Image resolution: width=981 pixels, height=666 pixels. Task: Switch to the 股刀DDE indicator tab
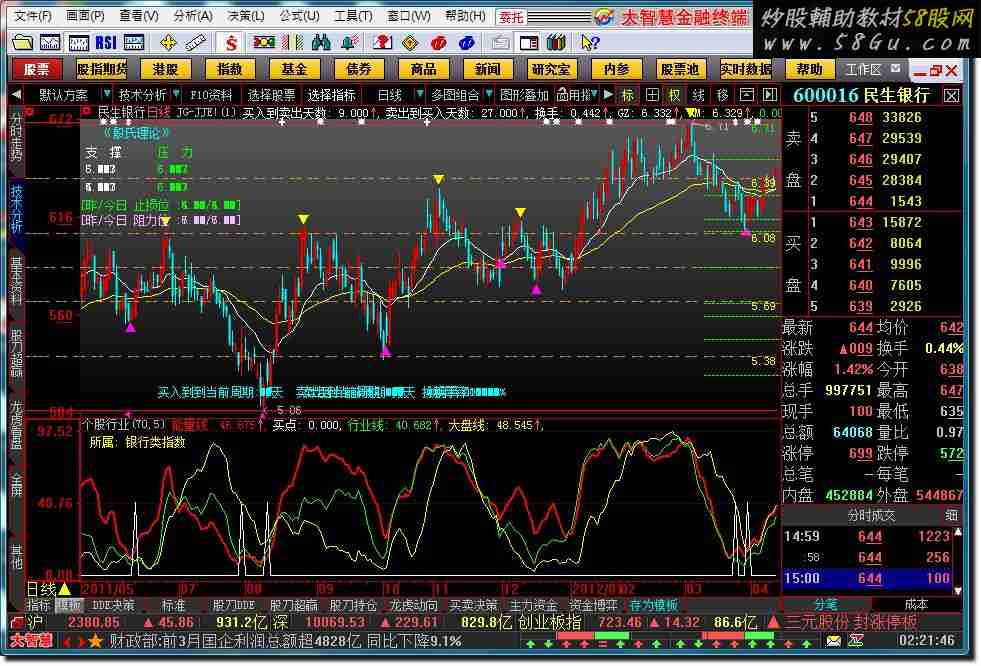pyautogui.click(x=233, y=605)
